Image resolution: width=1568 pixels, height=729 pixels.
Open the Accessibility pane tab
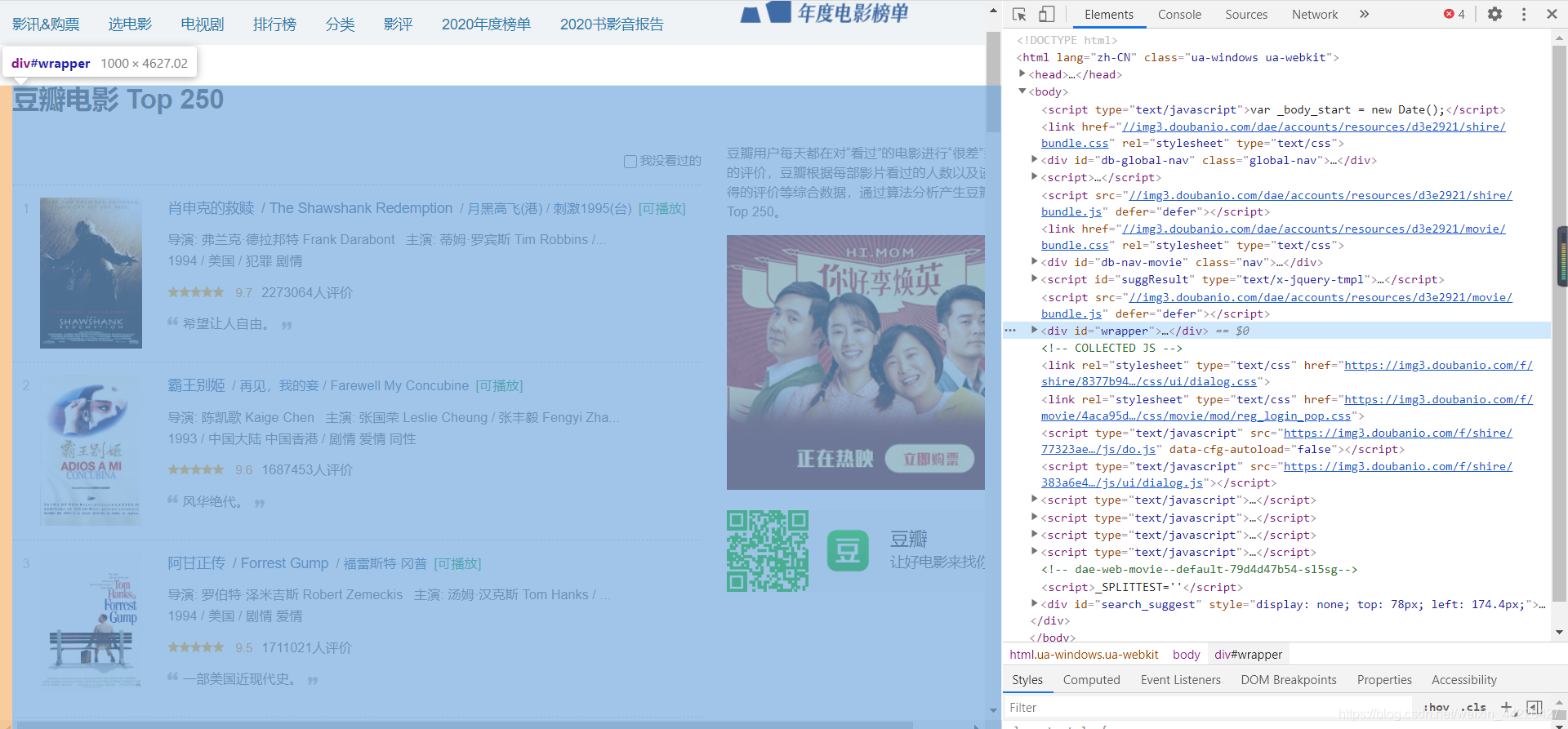pyautogui.click(x=1464, y=680)
